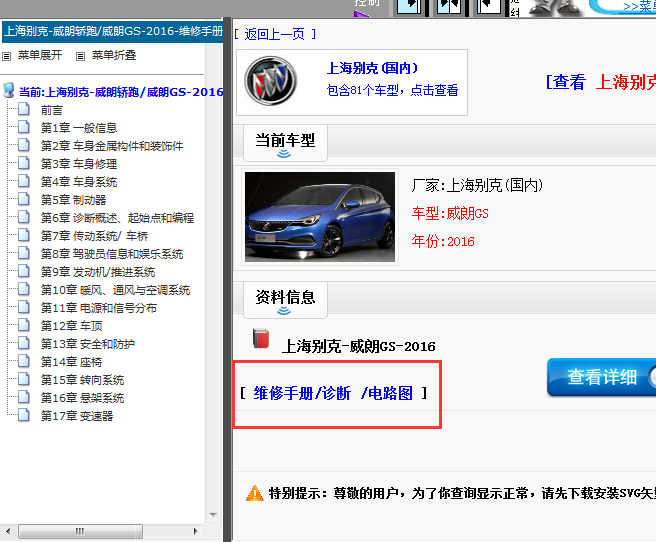
Task: Open 第3章 车身修理
Action: tap(79, 164)
